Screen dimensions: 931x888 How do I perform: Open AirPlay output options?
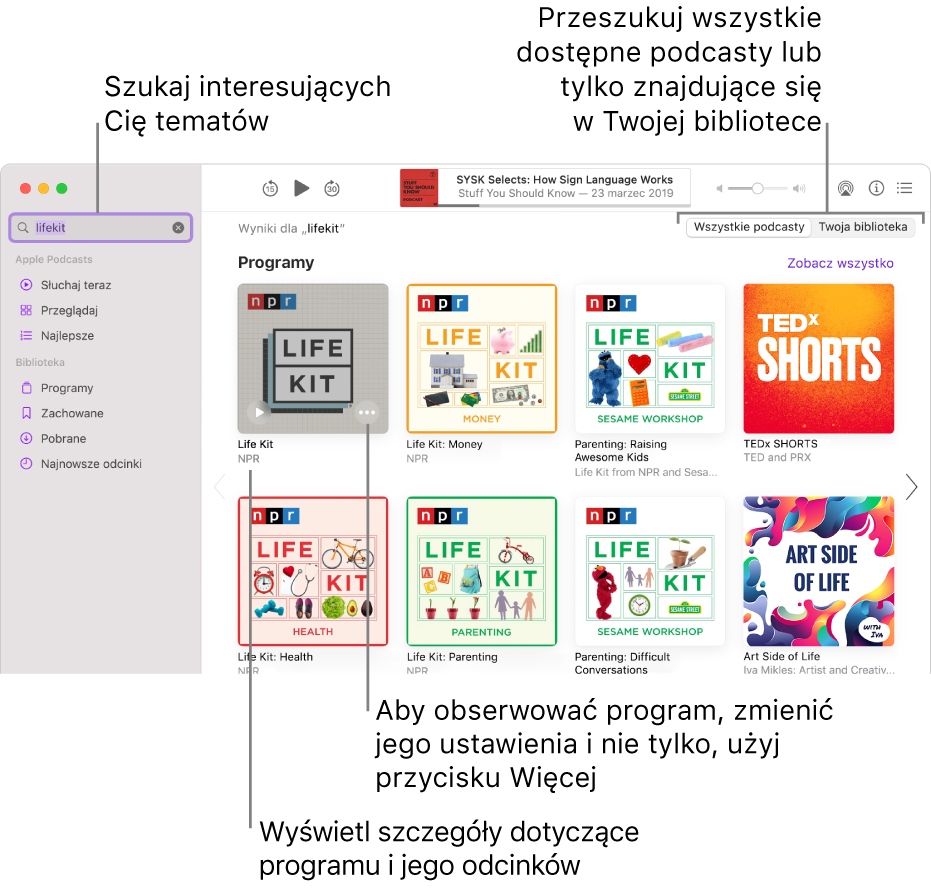click(x=846, y=188)
